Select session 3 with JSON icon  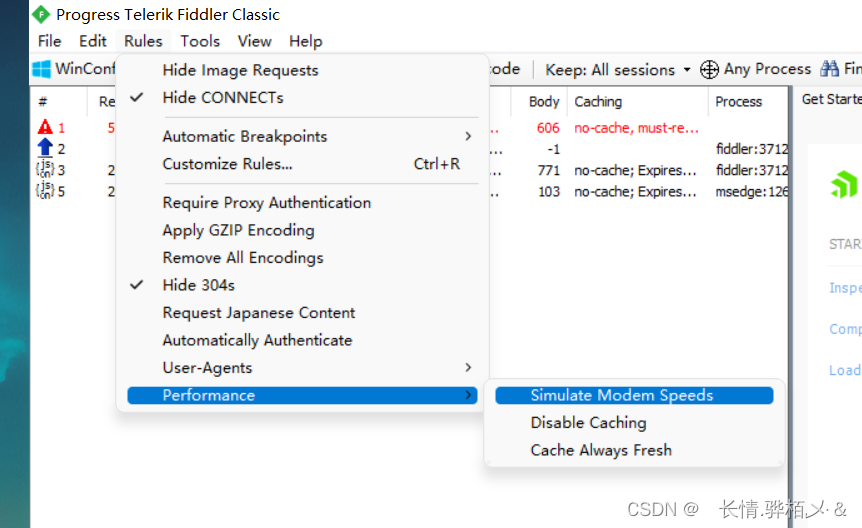pyautogui.click(x=45, y=169)
